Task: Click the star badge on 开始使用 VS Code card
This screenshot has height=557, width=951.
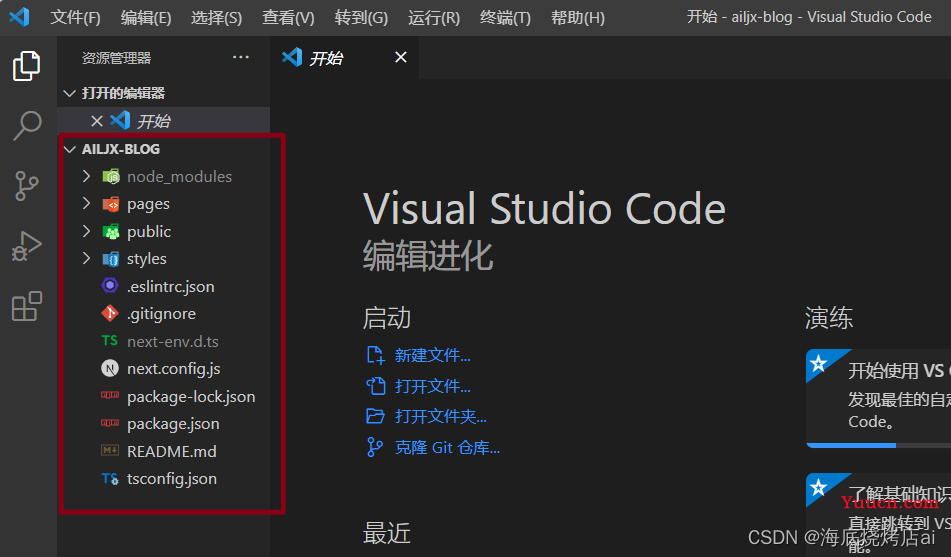Action: 819,363
